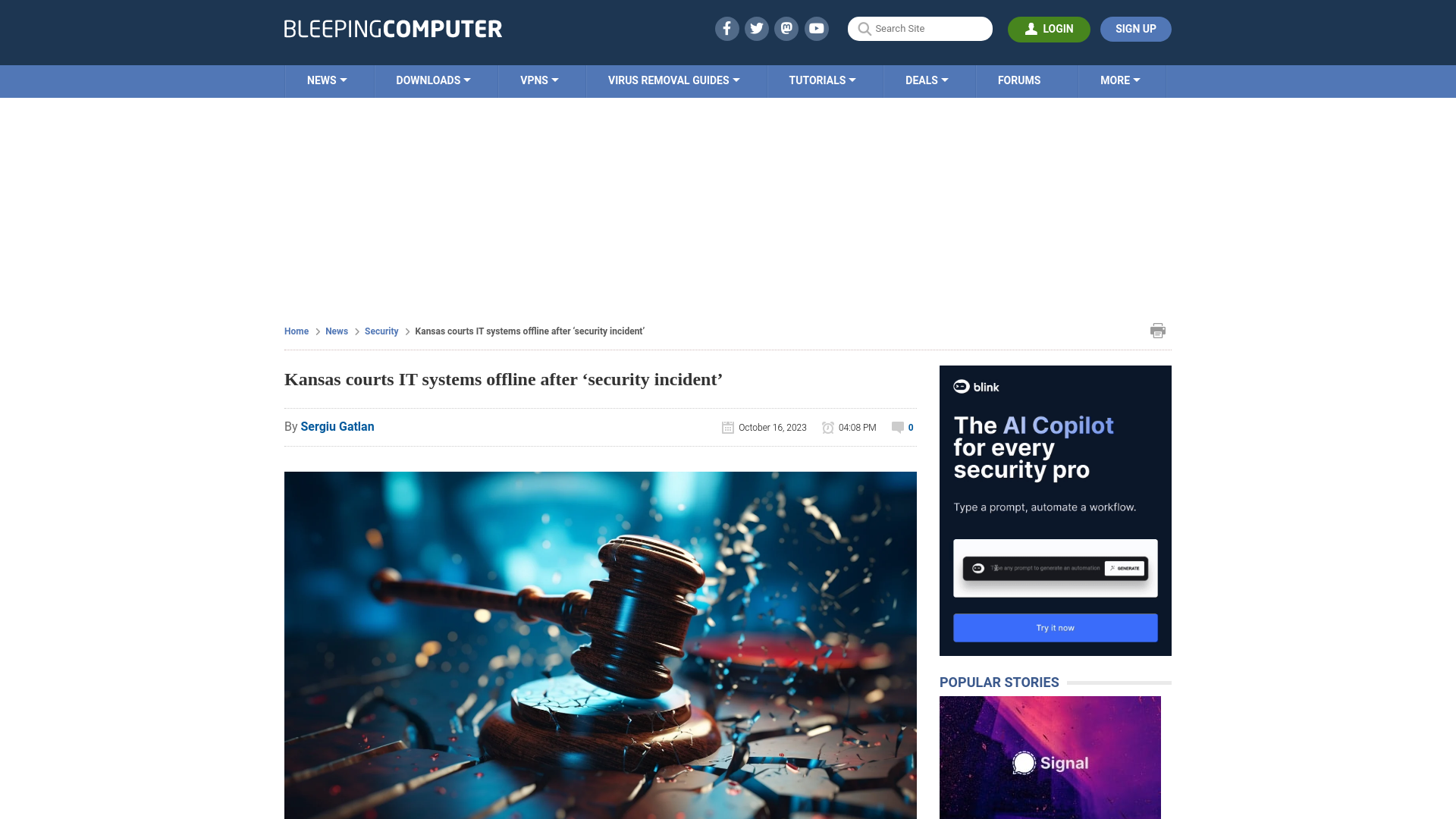Expand the VIRUS REMOVAL GUIDES dropdown
This screenshot has width=1456, height=819.
coord(673,80)
